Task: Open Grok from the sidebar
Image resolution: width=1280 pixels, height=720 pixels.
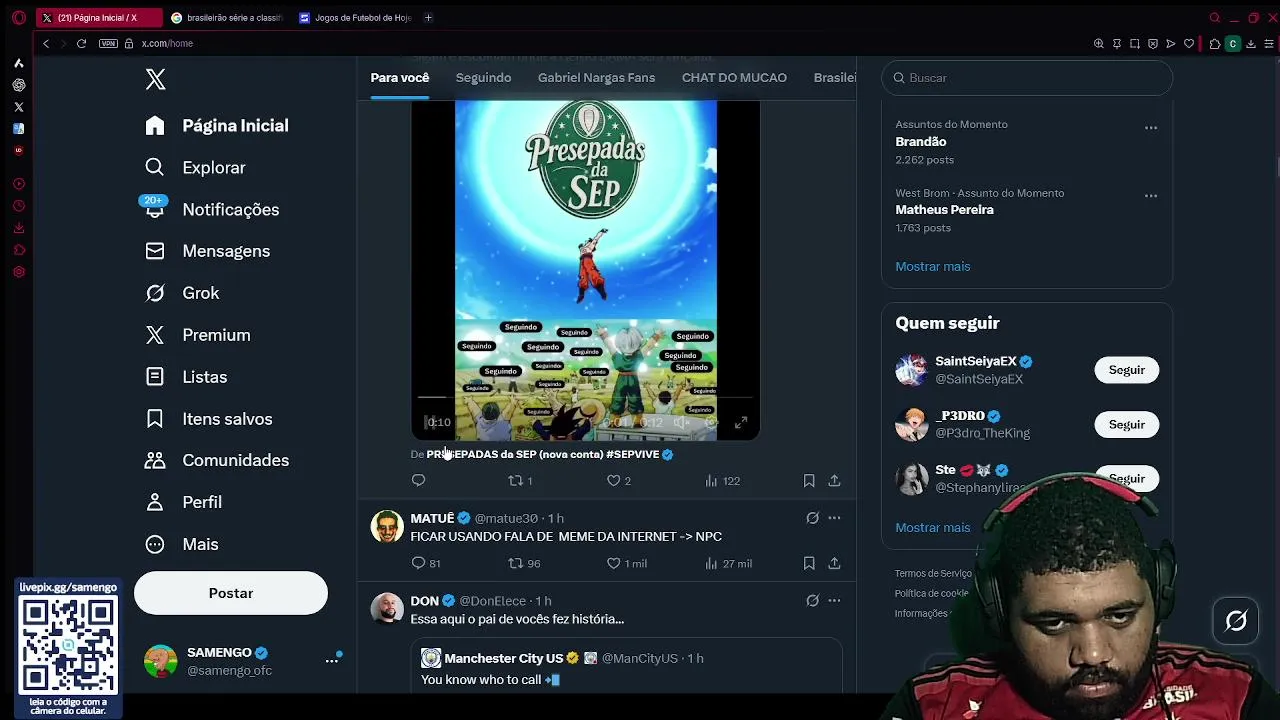Action: (x=182, y=293)
